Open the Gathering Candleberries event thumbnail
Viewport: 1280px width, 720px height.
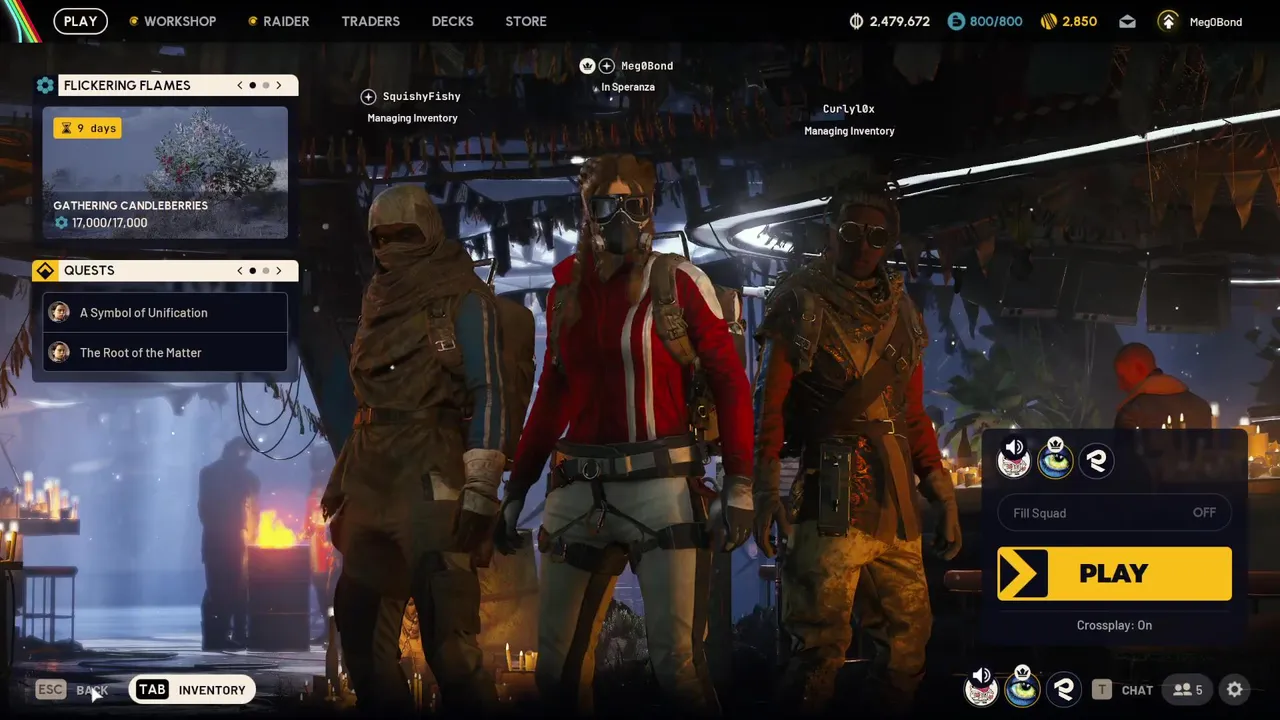(165, 173)
